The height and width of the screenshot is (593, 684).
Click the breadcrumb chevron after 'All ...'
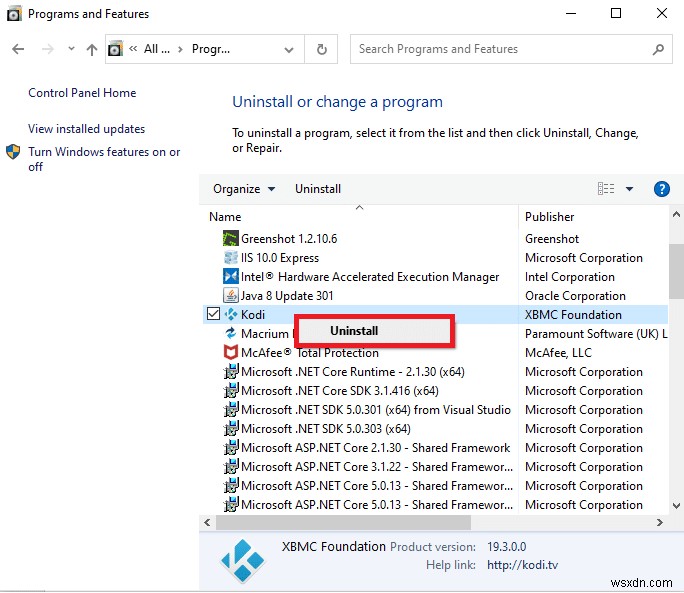tap(180, 49)
